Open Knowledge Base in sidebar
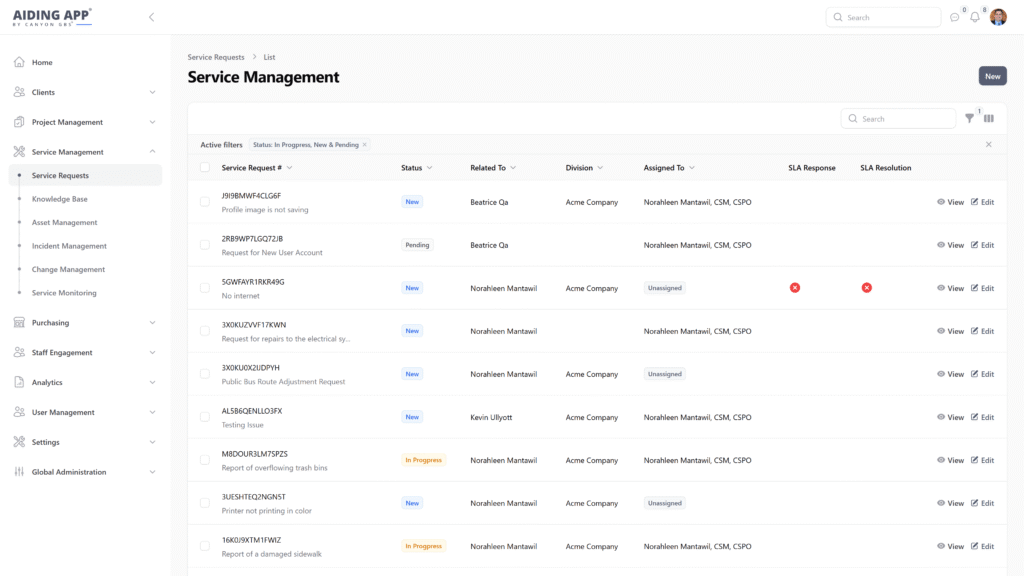This screenshot has height=576, width=1024. [x=59, y=199]
